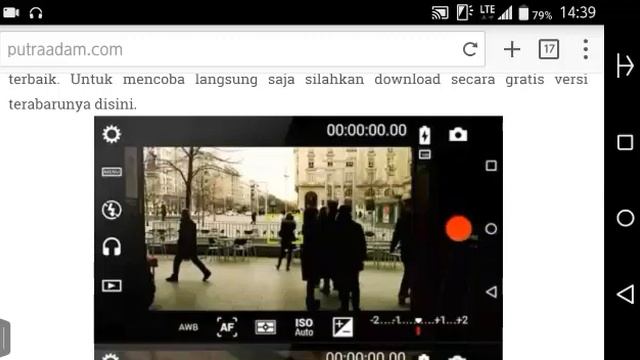The image size is (640, 360).
Task: Open a new browser tab
Action: [x=512, y=49]
